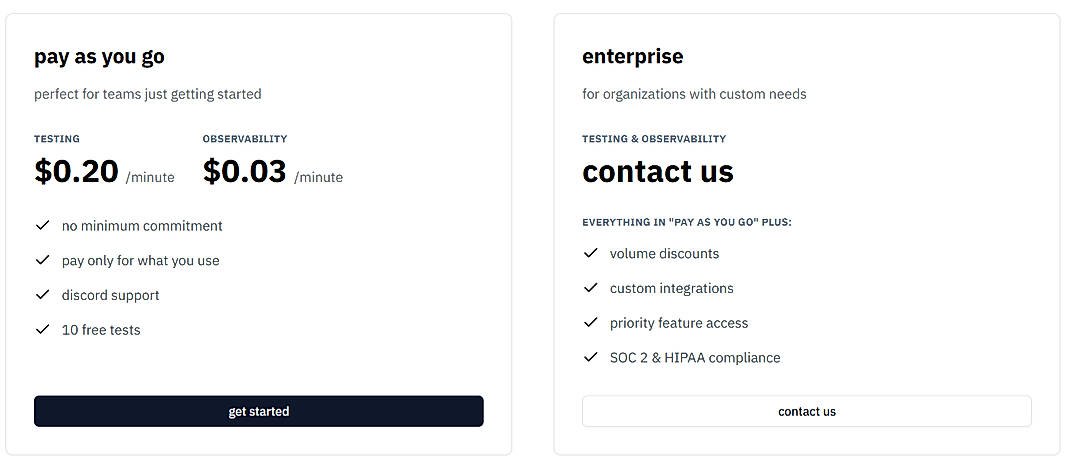Image resolution: width=1070 pixels, height=468 pixels.
Task: Click checkmark next to pay only for what you use
Action: click(42, 260)
